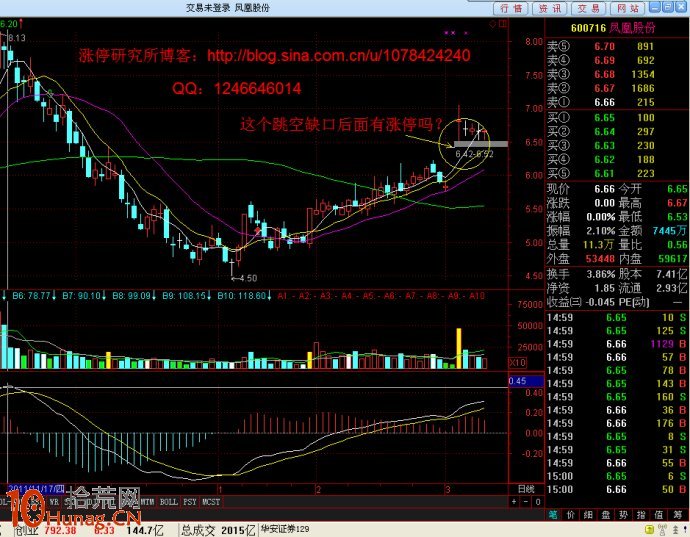Click 换手 turnover rate 3.86%
Viewport: 690px width, 537px height.
(x=601, y=274)
